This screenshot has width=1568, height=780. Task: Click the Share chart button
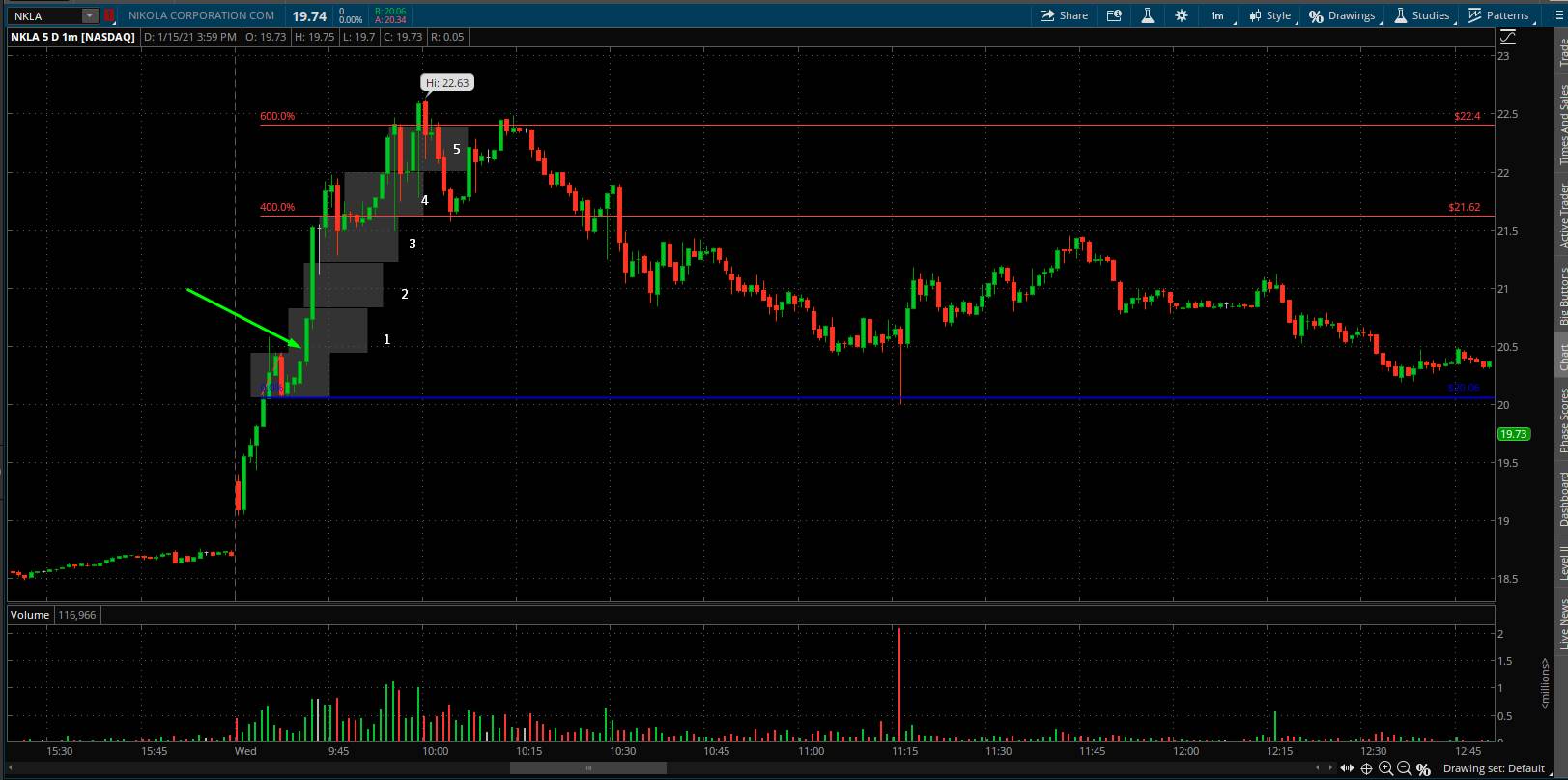1064,15
